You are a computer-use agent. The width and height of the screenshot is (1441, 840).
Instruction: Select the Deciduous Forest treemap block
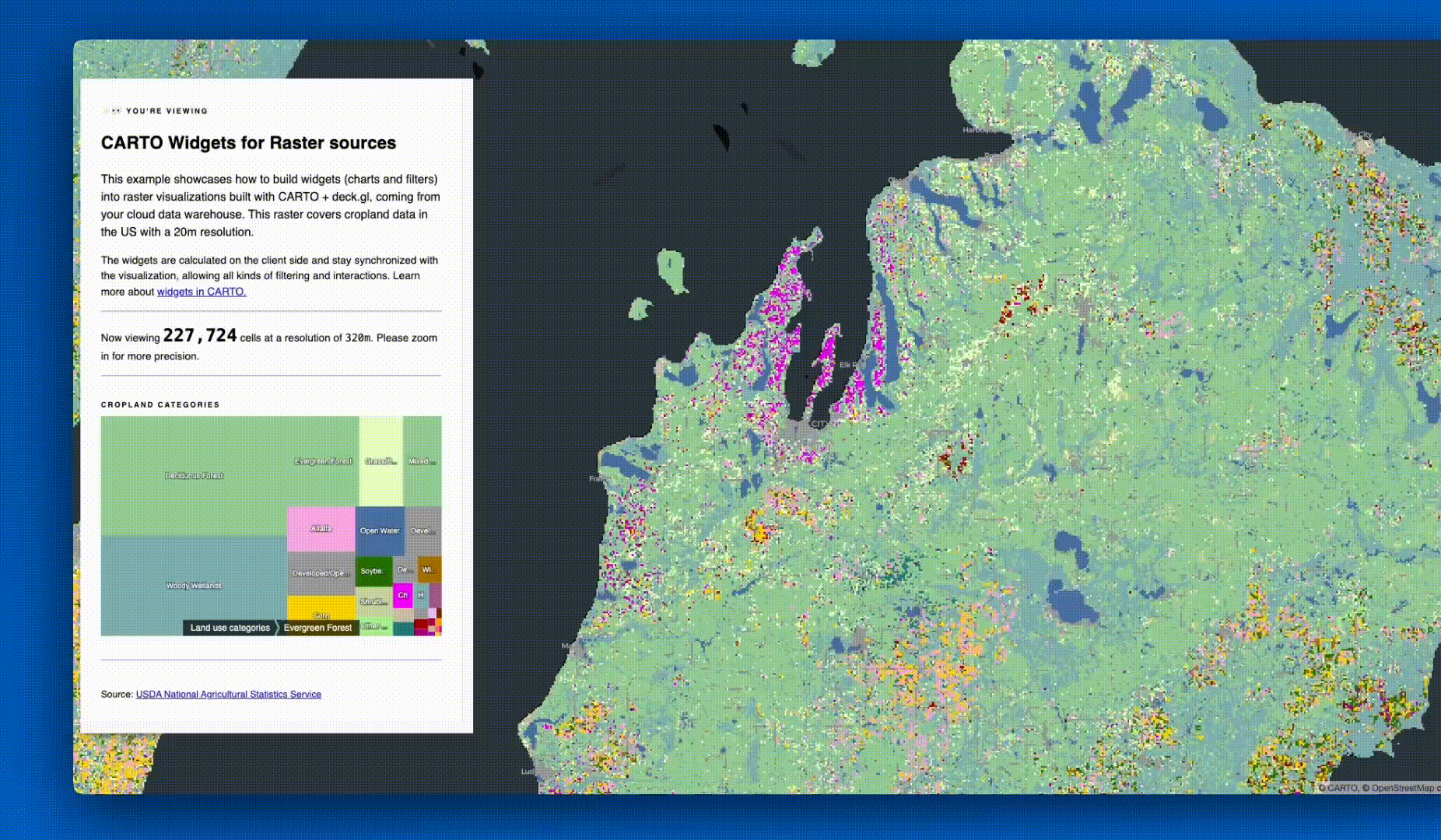194,475
